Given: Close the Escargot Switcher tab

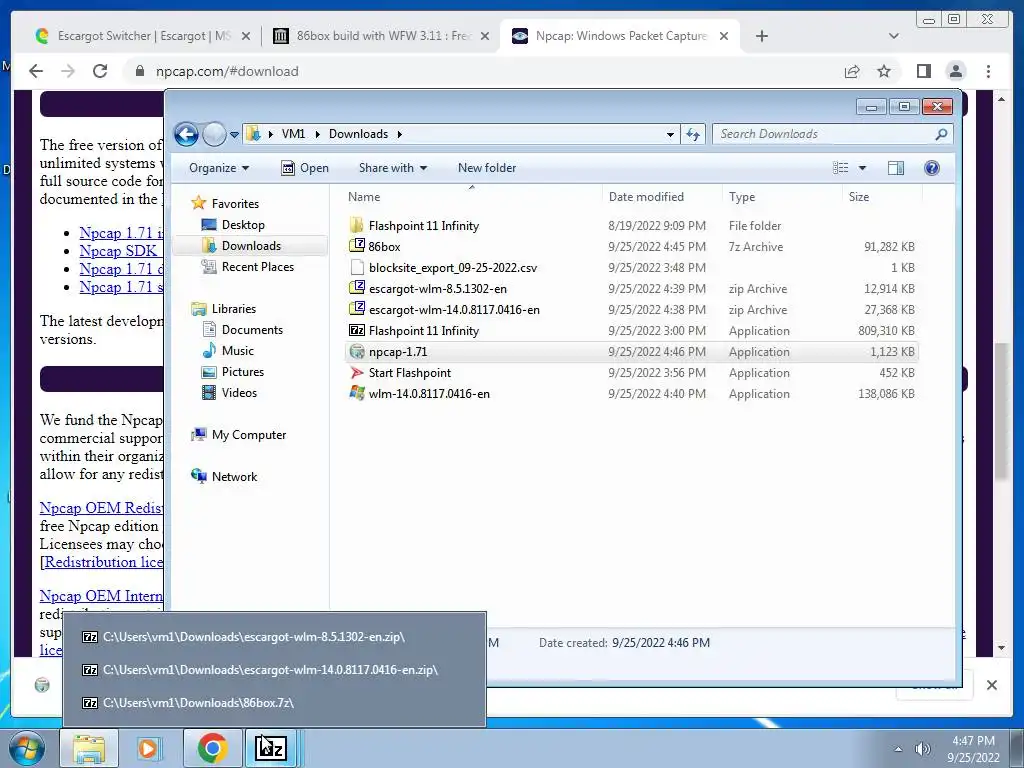Looking at the screenshot, I should [x=246, y=37].
